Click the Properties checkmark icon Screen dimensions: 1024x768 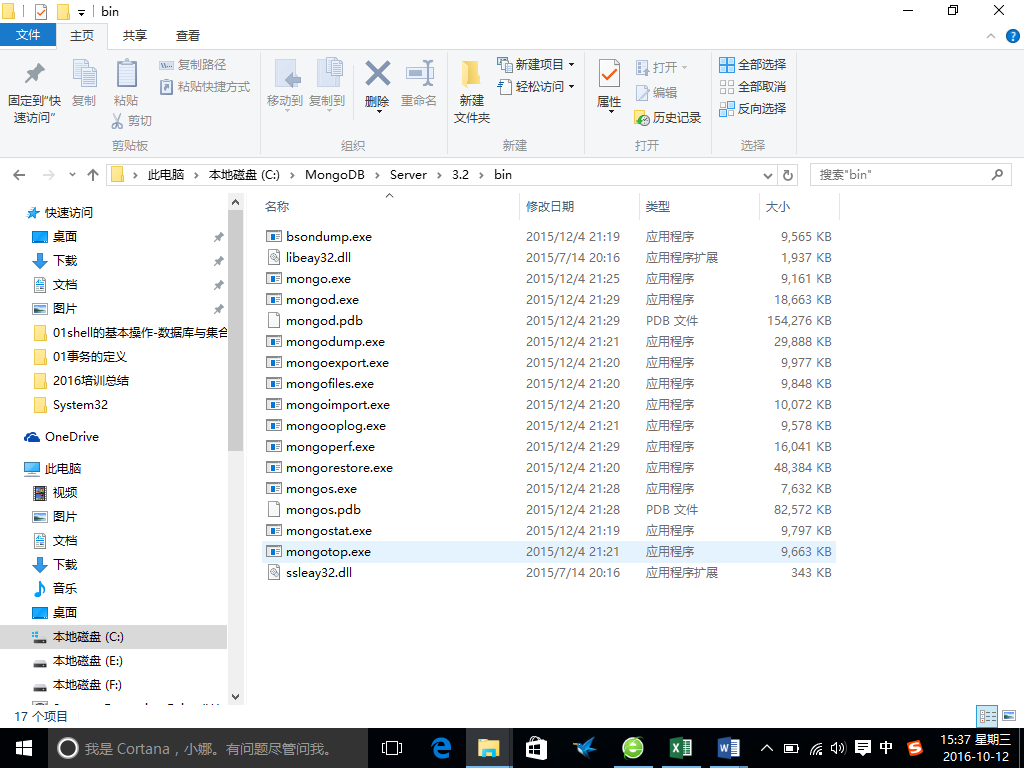(609, 74)
